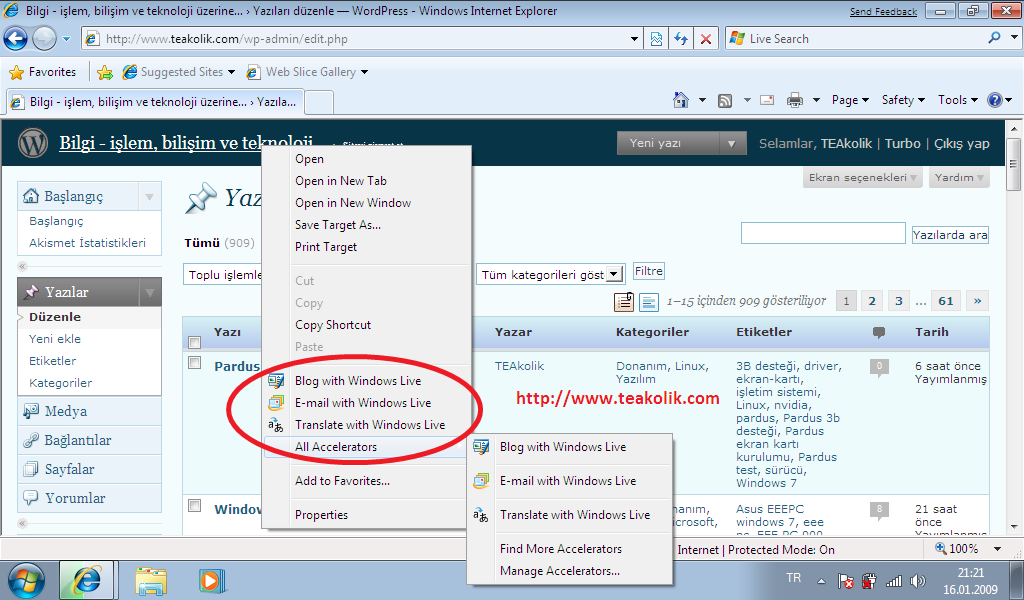This screenshot has height=600, width=1024.
Task: Click the Live Search text box
Action: tap(865, 39)
